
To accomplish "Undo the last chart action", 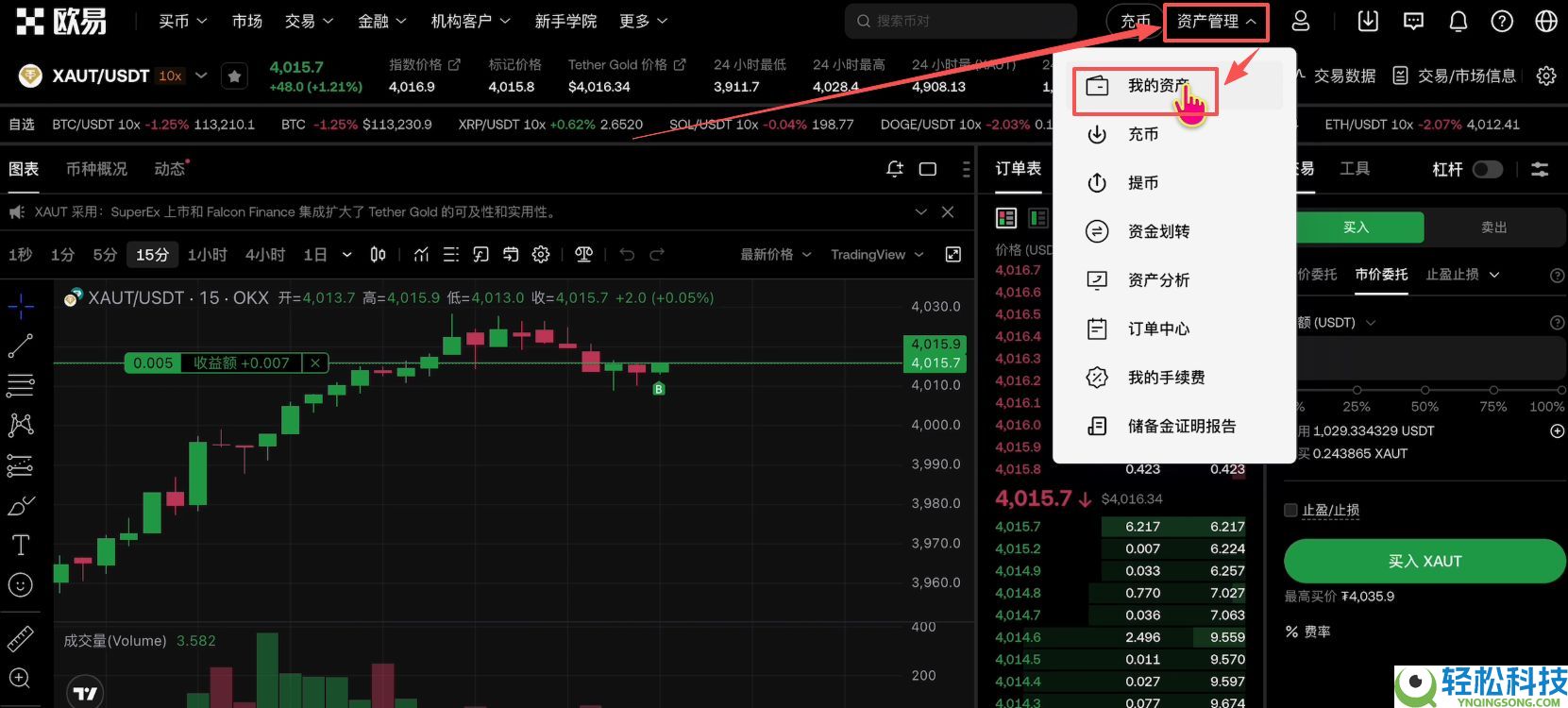I will click(627, 255).
